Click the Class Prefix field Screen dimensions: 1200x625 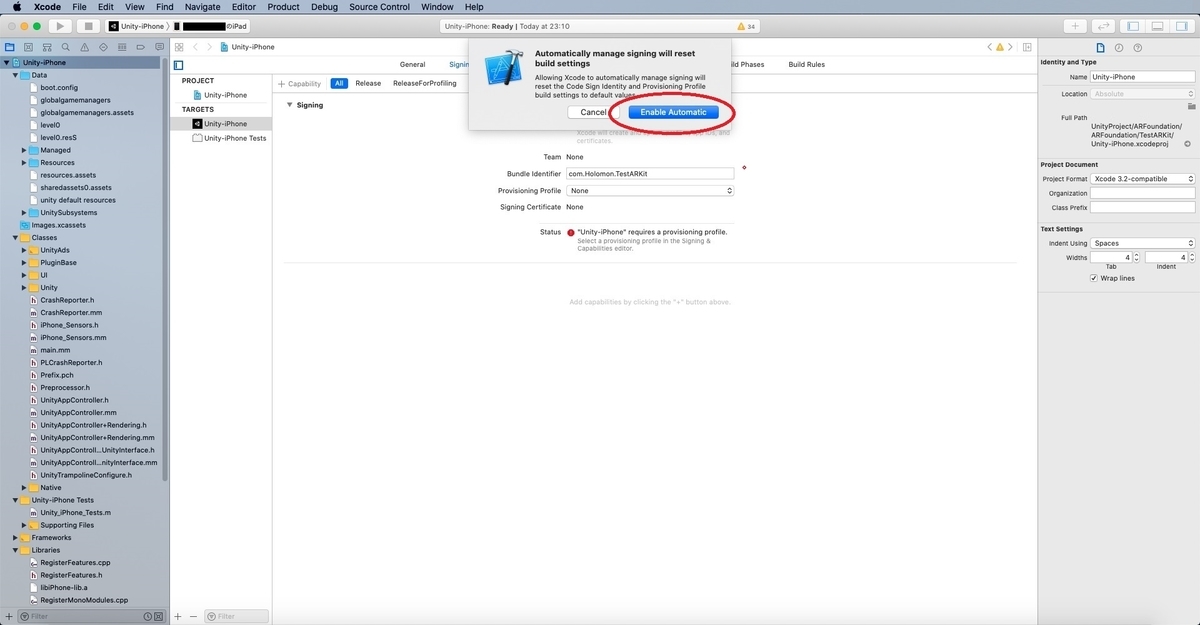pyautogui.click(x=1143, y=207)
